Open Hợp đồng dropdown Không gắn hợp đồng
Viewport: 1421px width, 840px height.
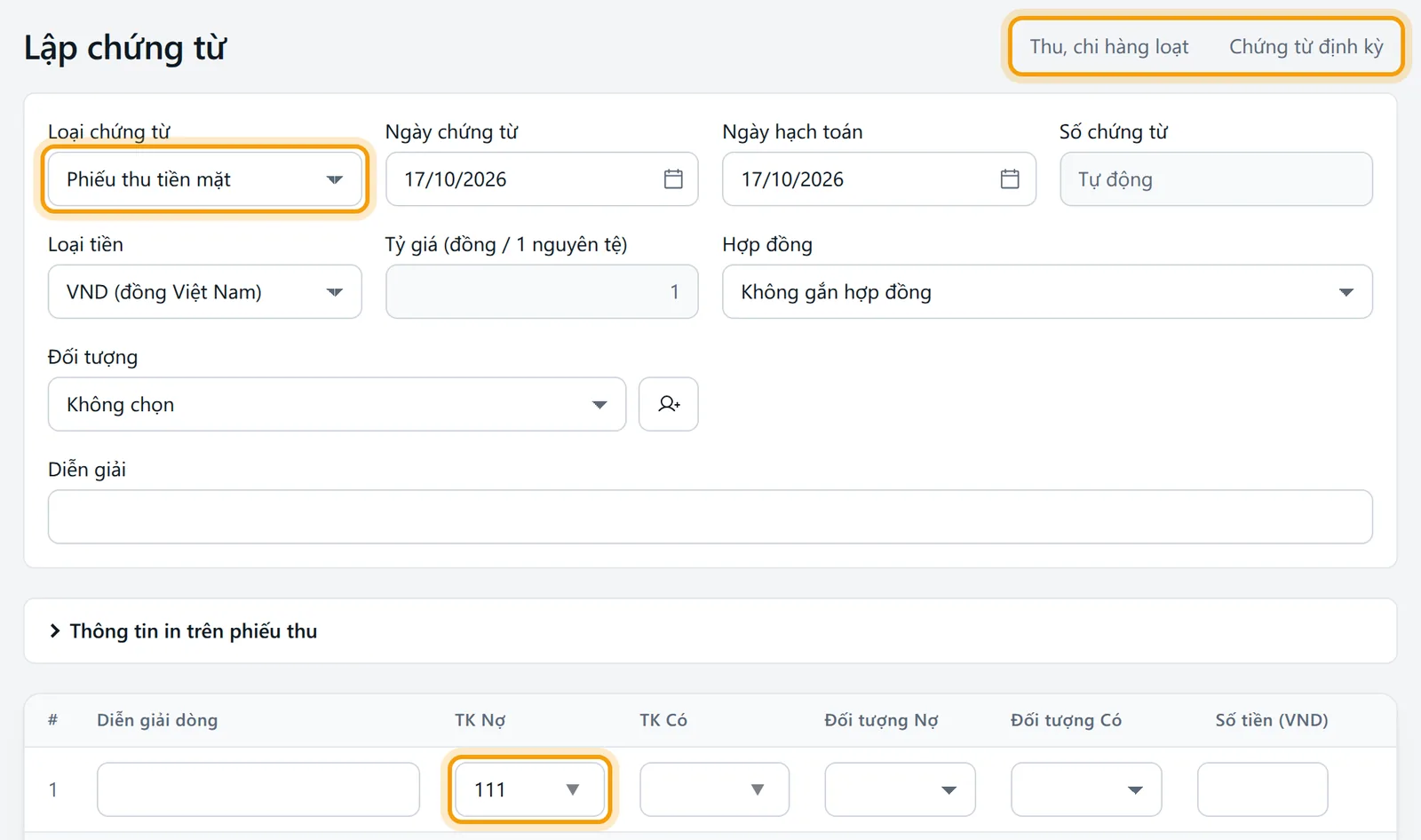pos(1047,291)
